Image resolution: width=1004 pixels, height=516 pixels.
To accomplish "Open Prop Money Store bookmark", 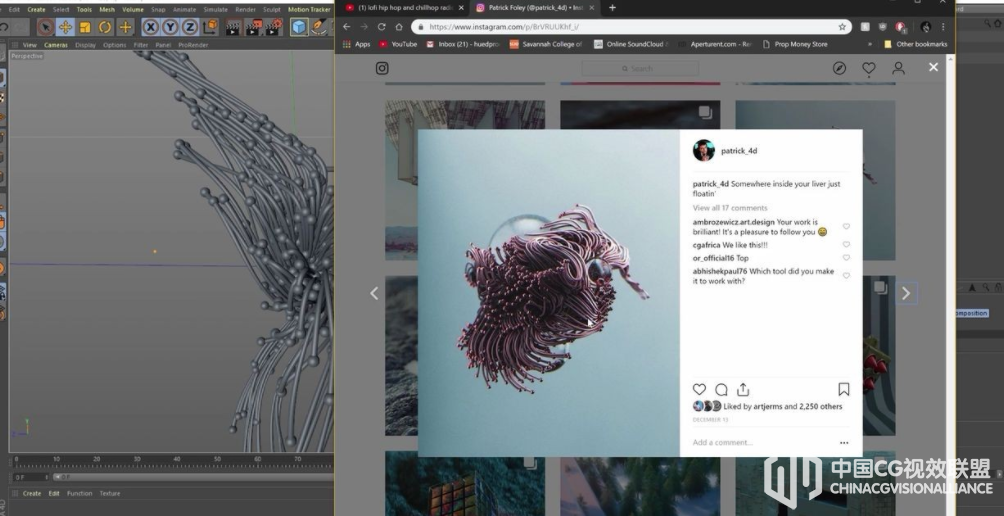I will [795, 44].
